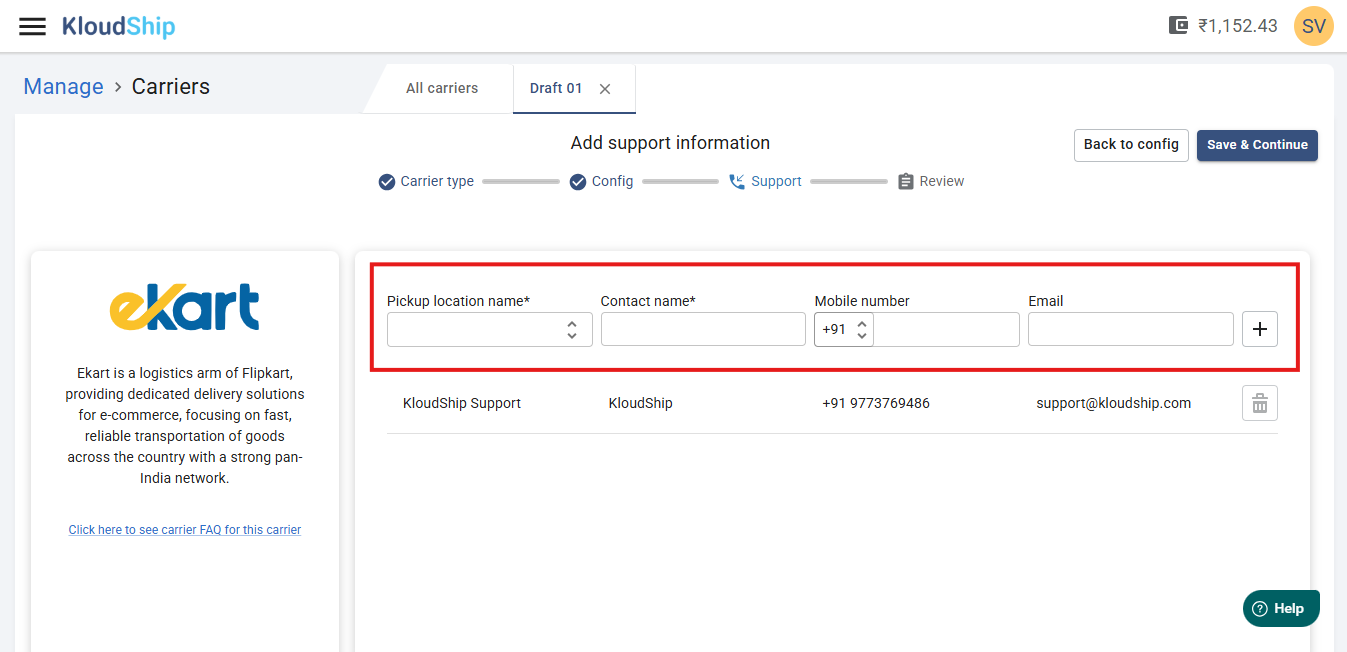Select the KloudShip Support location name

coord(462,403)
